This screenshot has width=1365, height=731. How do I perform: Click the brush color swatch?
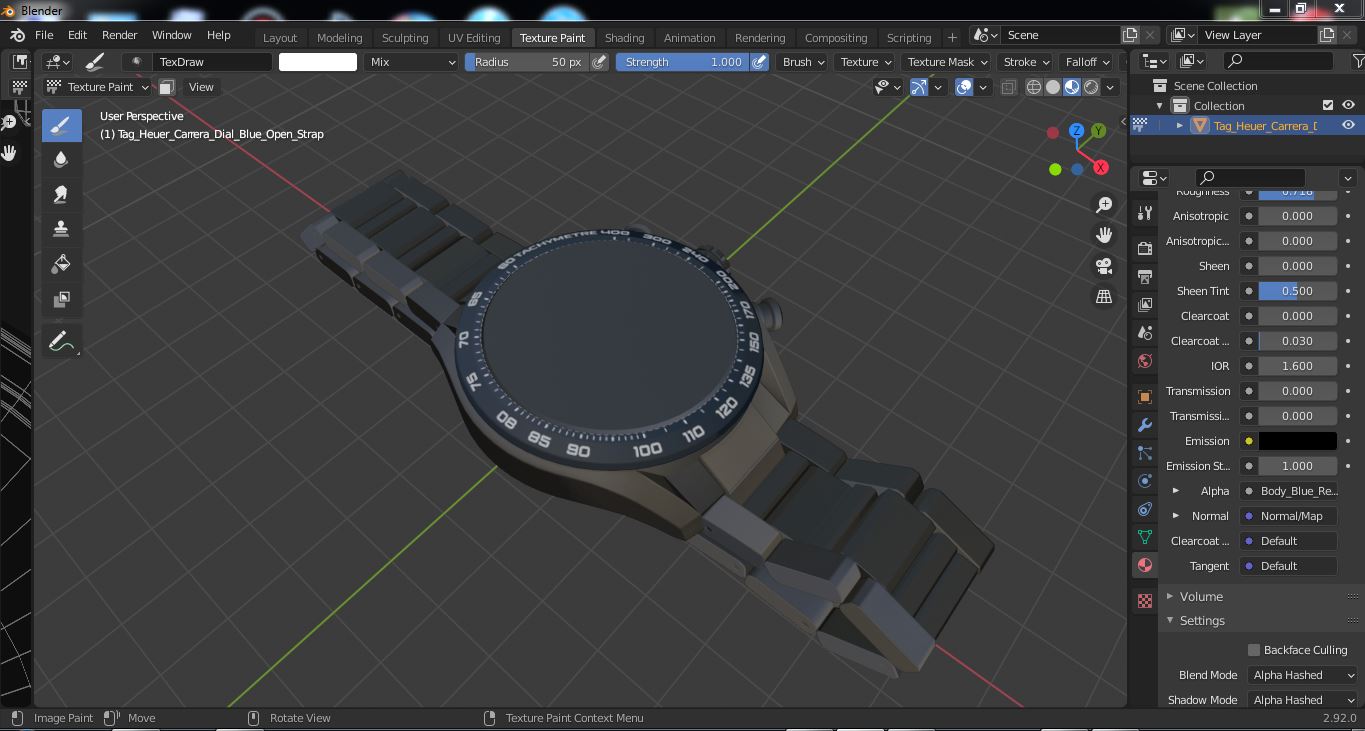(x=318, y=62)
